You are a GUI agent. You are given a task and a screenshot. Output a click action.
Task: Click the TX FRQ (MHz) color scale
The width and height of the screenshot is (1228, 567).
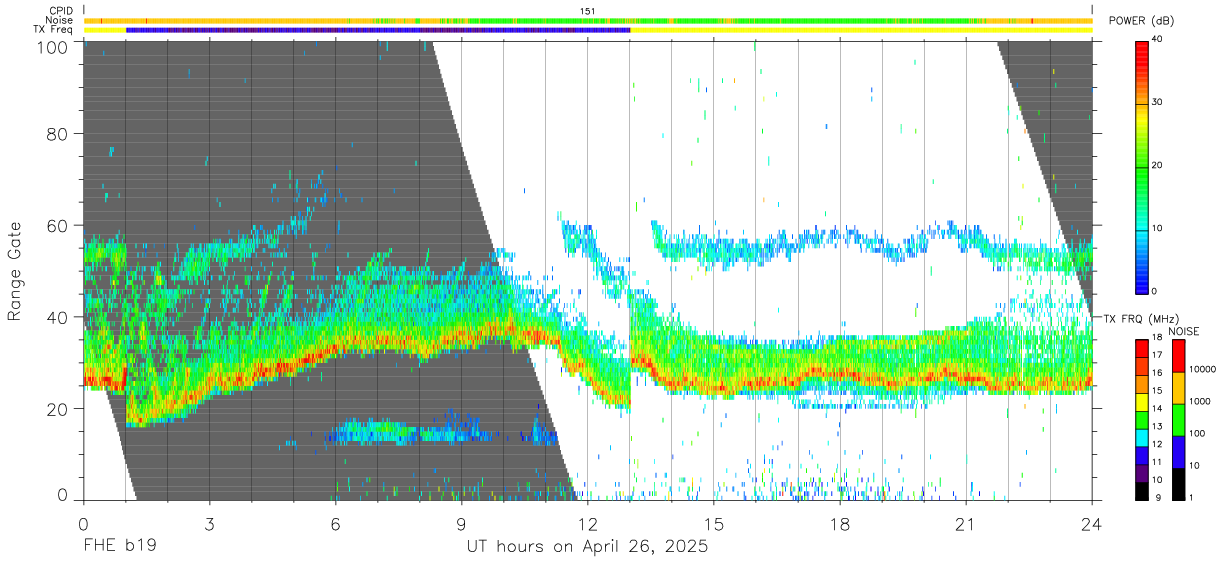1144,420
